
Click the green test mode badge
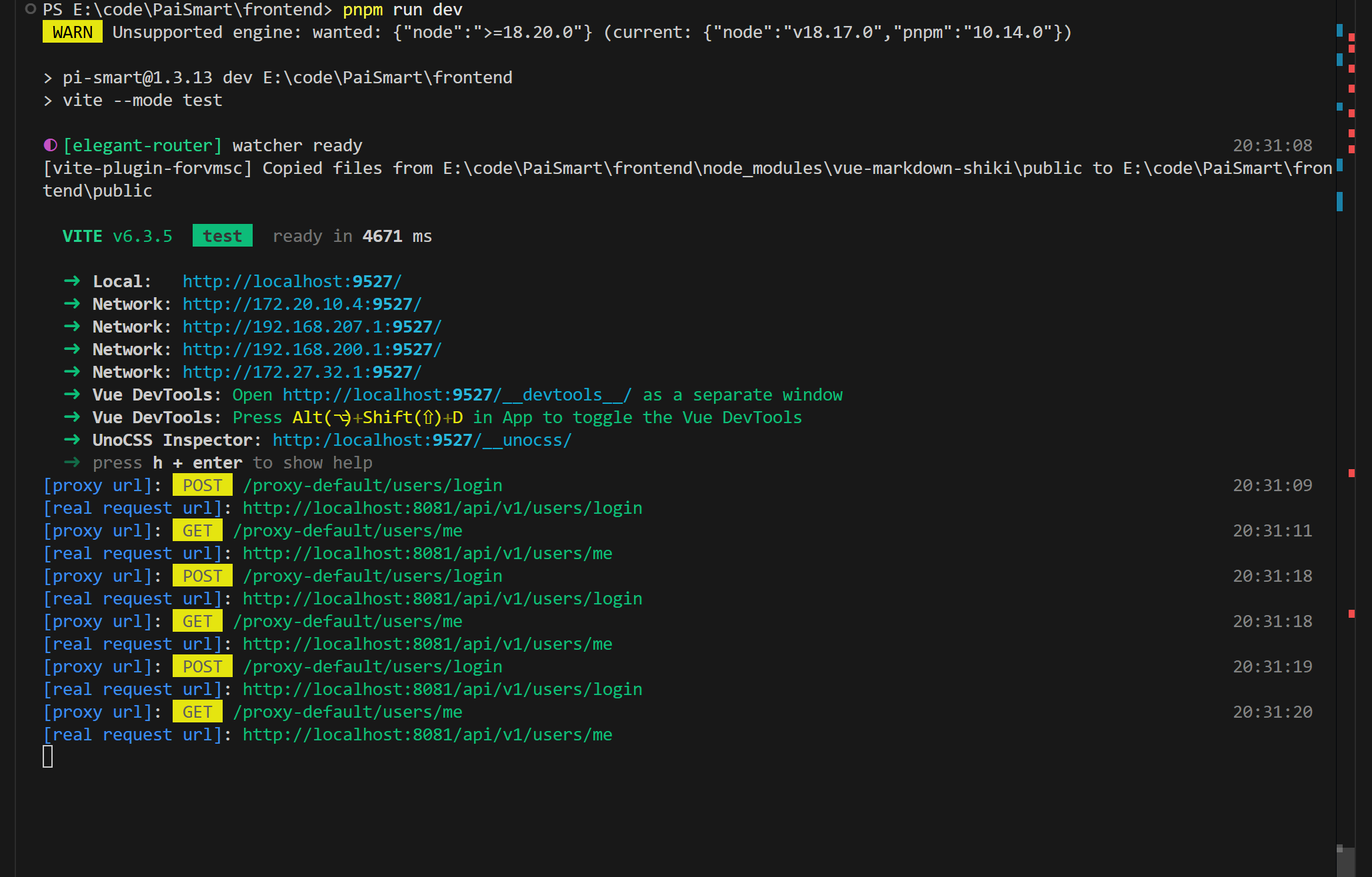click(x=223, y=236)
